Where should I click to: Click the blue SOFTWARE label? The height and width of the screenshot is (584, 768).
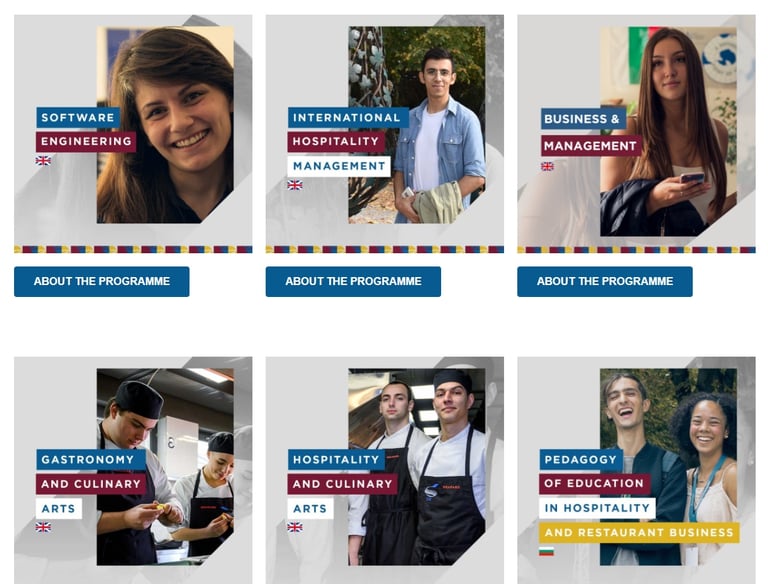[x=78, y=118]
